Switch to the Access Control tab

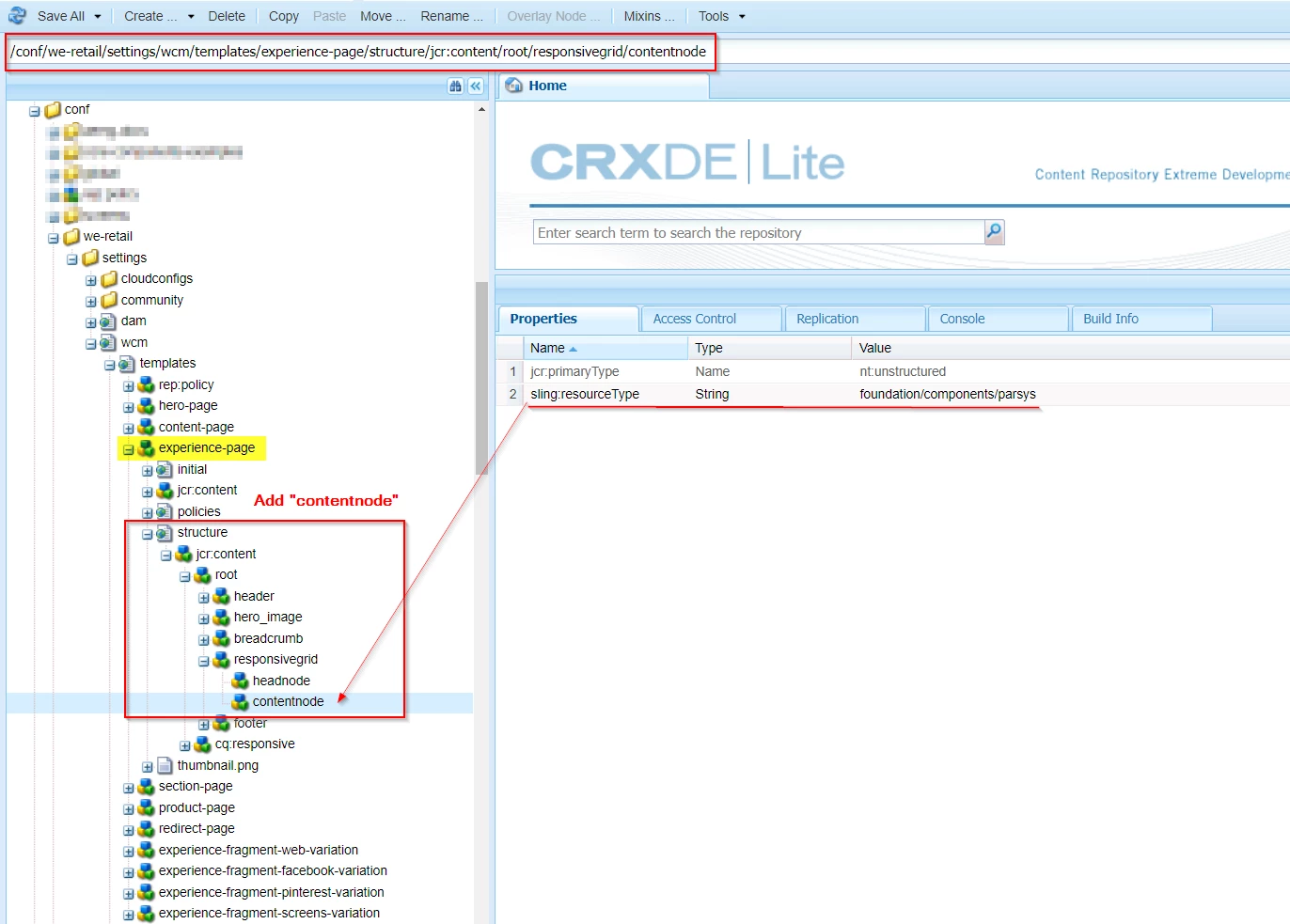712,319
